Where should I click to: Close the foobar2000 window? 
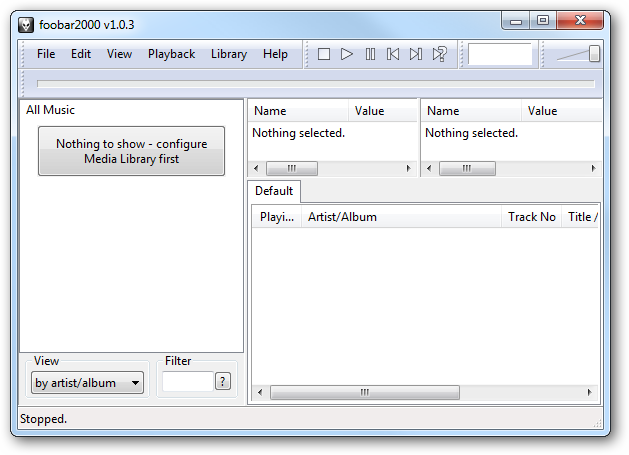click(580, 21)
